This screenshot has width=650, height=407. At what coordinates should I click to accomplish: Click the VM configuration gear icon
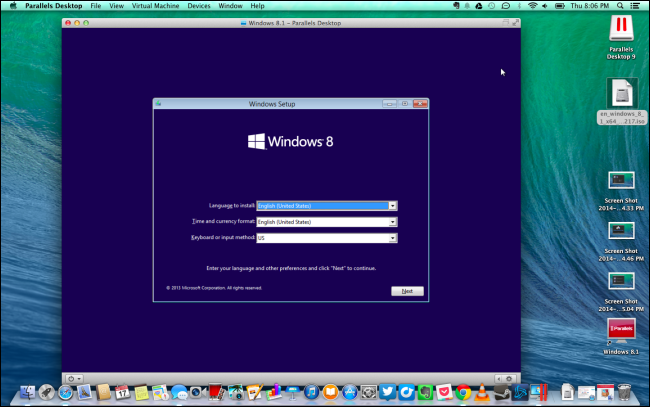point(509,378)
